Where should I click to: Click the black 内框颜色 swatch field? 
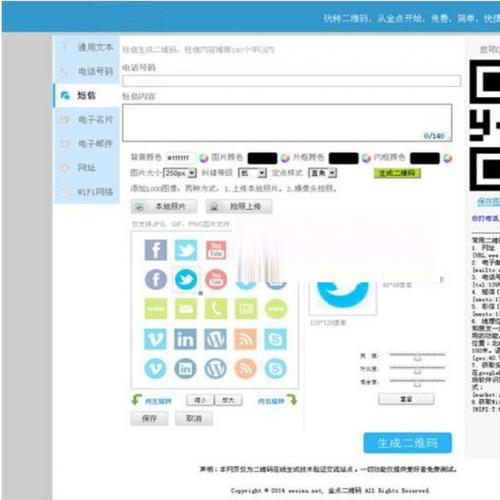tap(425, 158)
